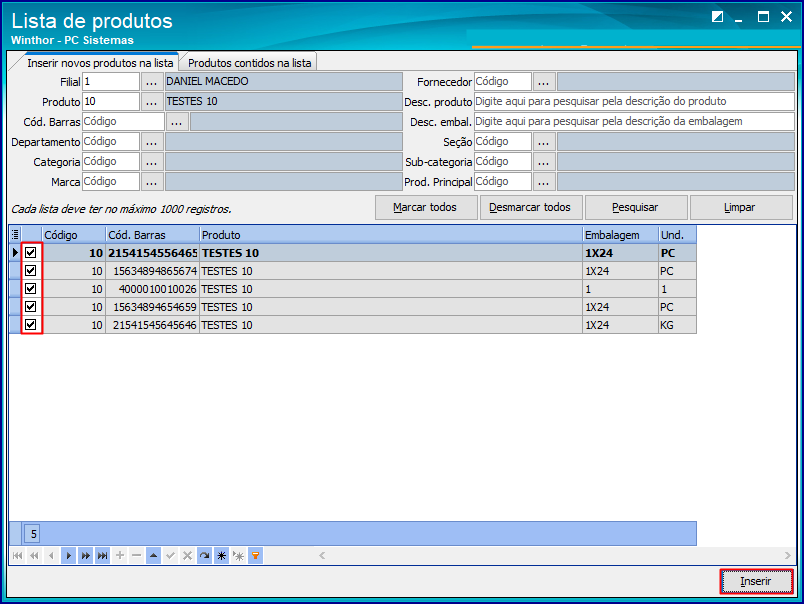Move to previous record arrow
The width and height of the screenshot is (804, 604).
click(x=51, y=555)
